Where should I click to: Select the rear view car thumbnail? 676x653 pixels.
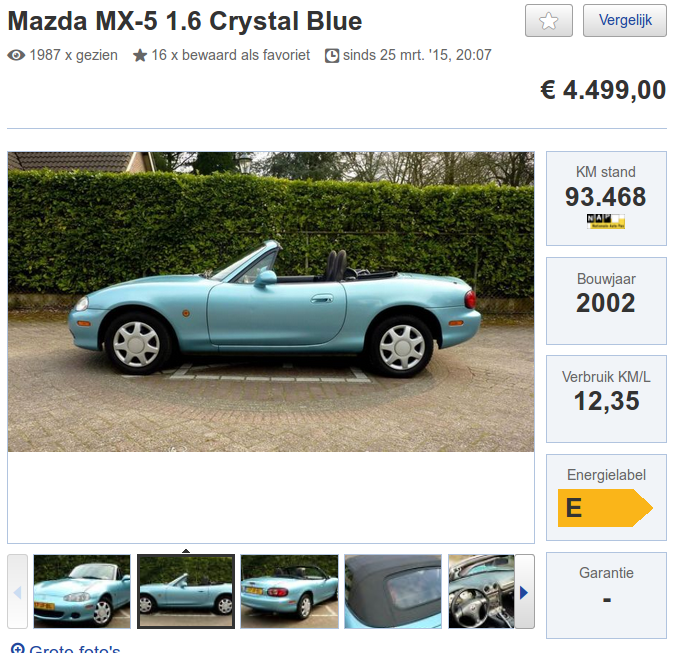(289, 591)
